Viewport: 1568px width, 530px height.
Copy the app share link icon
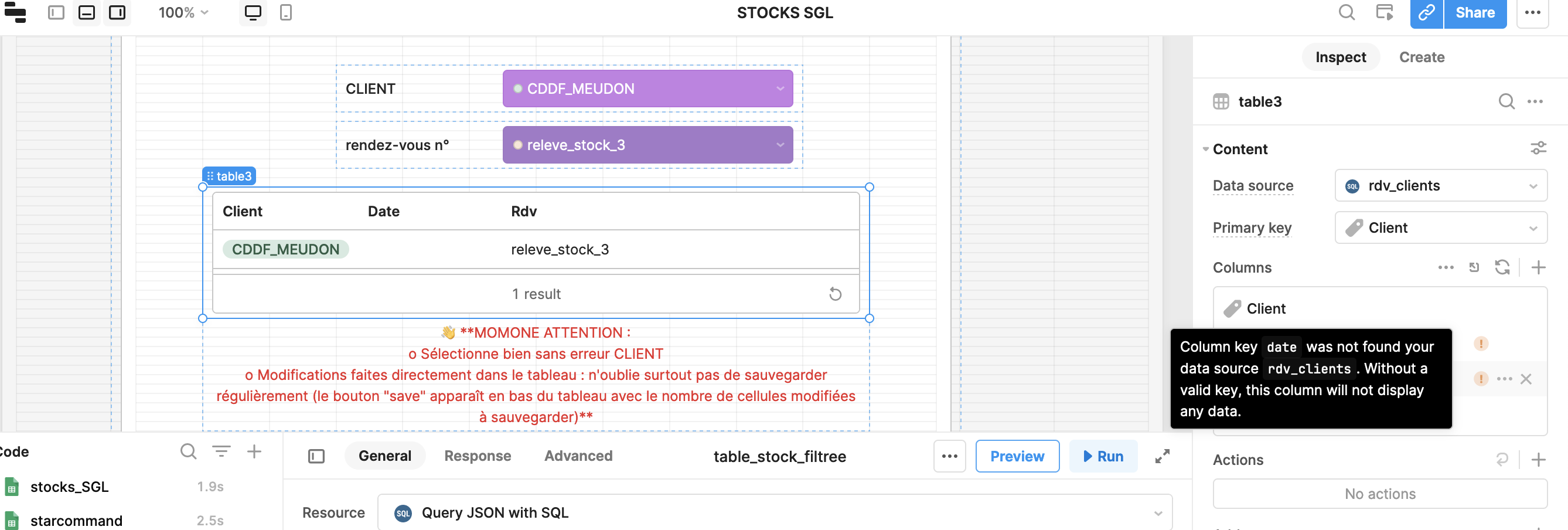[x=1426, y=13]
